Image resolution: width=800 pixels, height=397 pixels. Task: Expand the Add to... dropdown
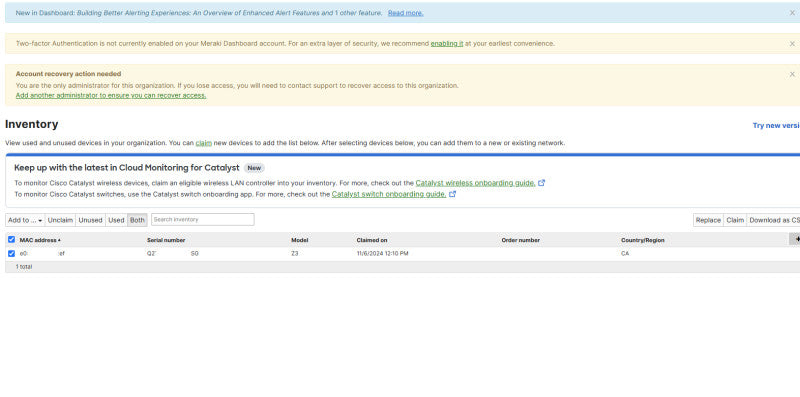(x=25, y=220)
